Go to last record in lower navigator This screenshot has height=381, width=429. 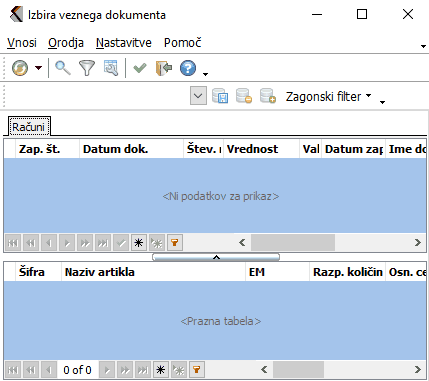143,370
